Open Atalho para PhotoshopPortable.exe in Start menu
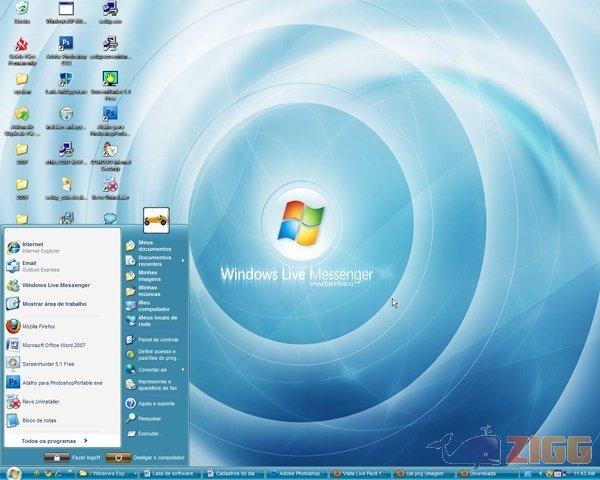Image resolution: width=600 pixels, height=480 pixels. point(61,383)
